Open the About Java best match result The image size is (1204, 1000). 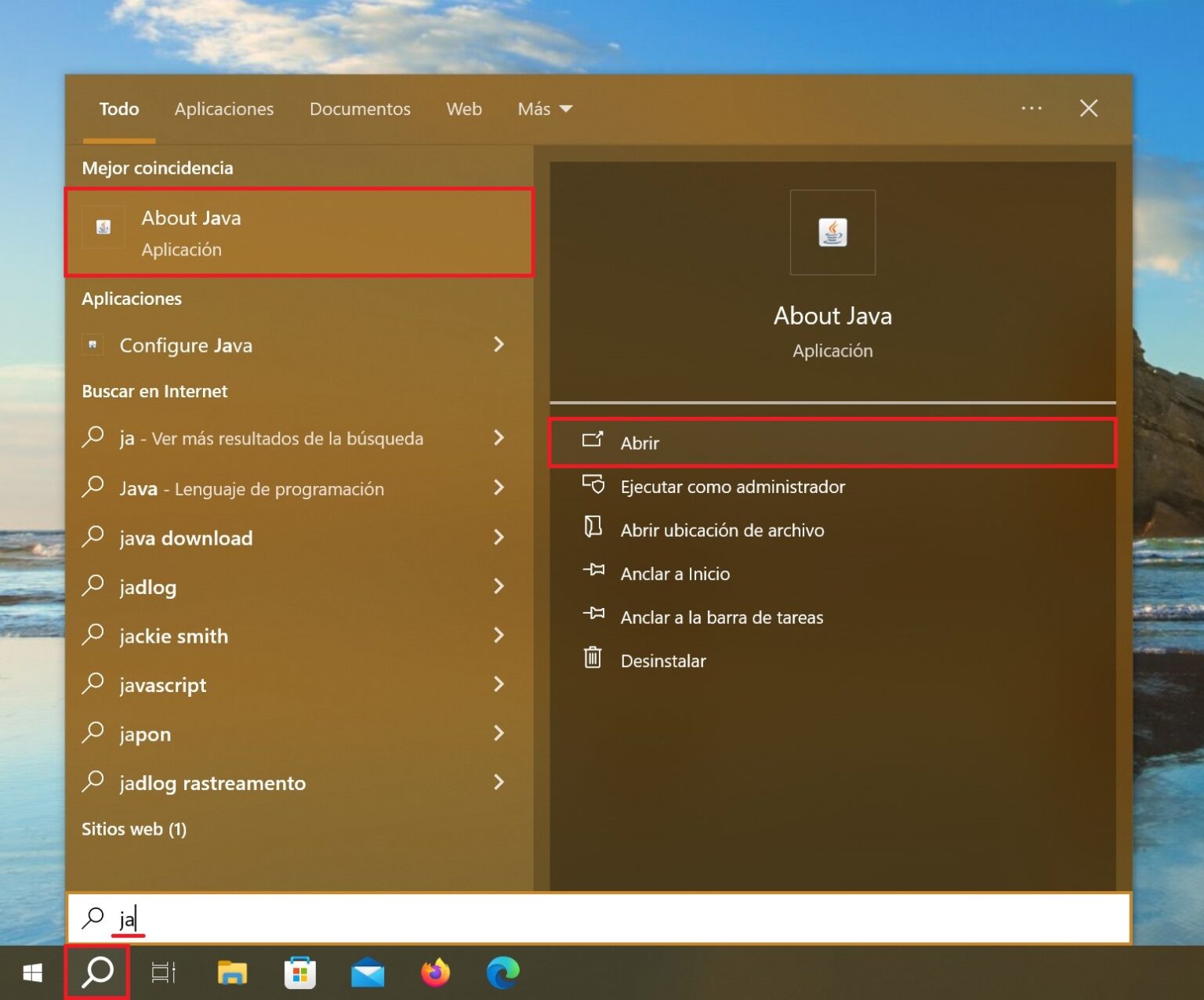pyautogui.click(x=298, y=233)
